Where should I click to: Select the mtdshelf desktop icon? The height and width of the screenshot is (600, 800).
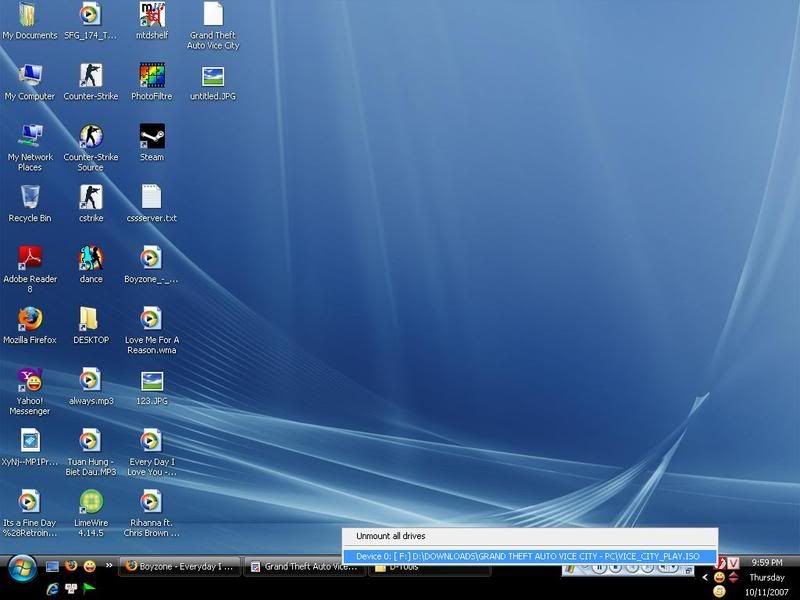pos(152,20)
